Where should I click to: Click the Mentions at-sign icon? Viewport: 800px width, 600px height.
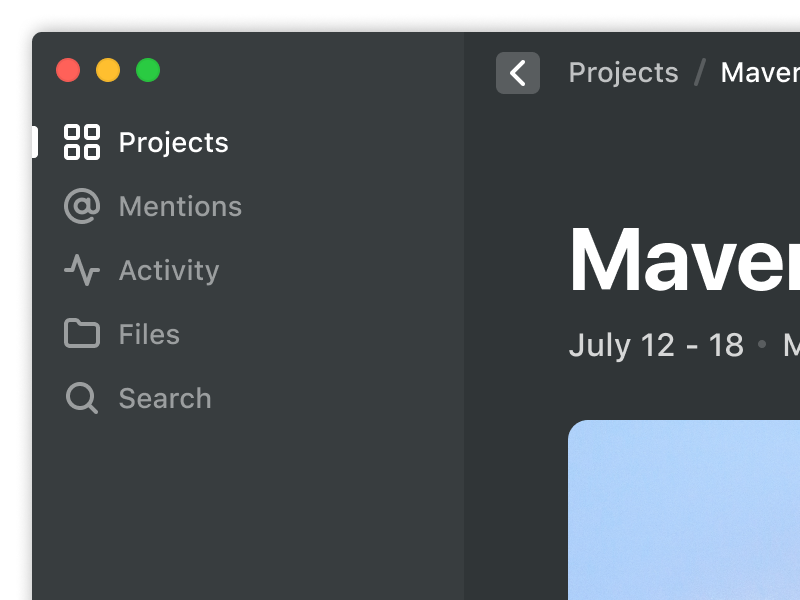coord(82,206)
